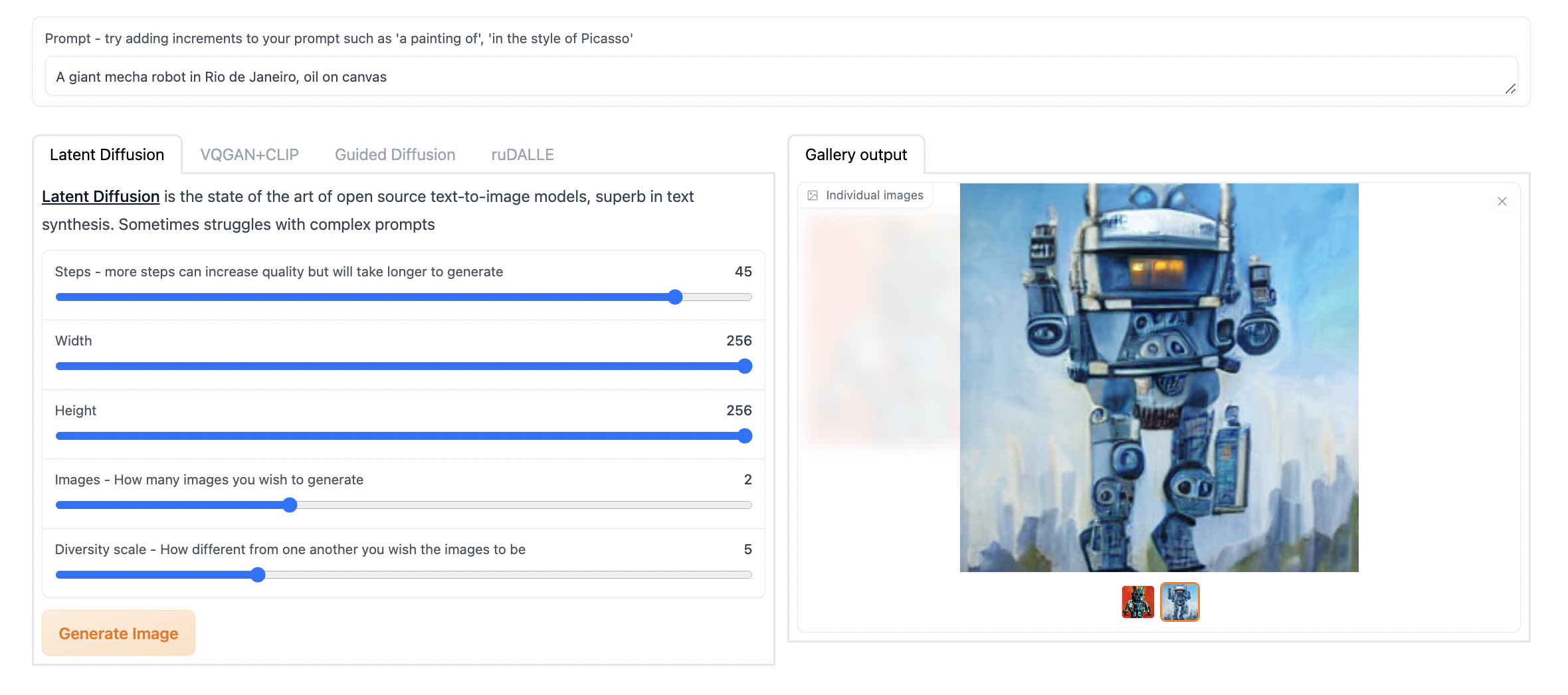
Task: Click the large blue robot painting
Action: pyautogui.click(x=1159, y=377)
